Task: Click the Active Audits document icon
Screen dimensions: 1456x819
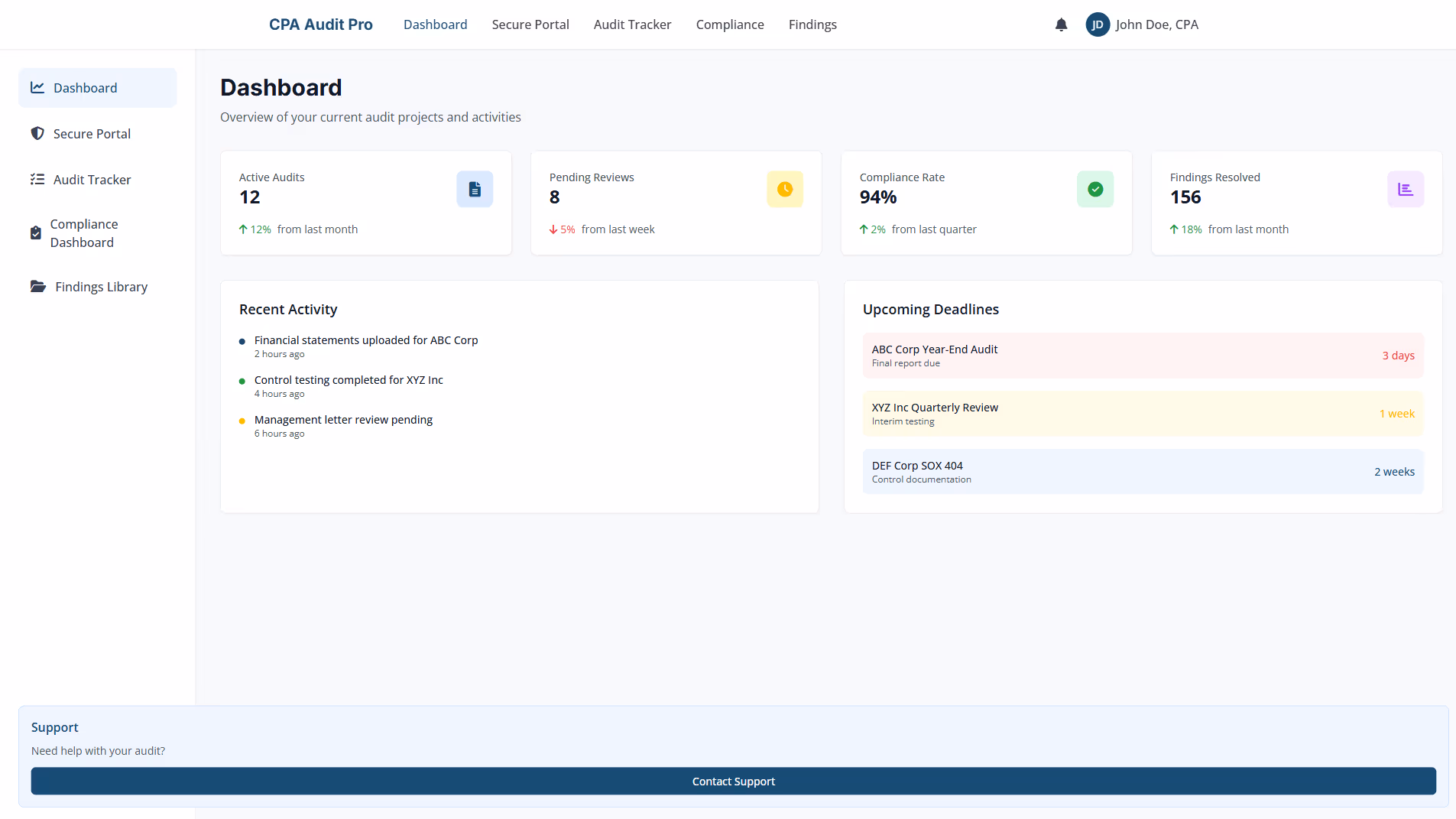Action: [475, 189]
